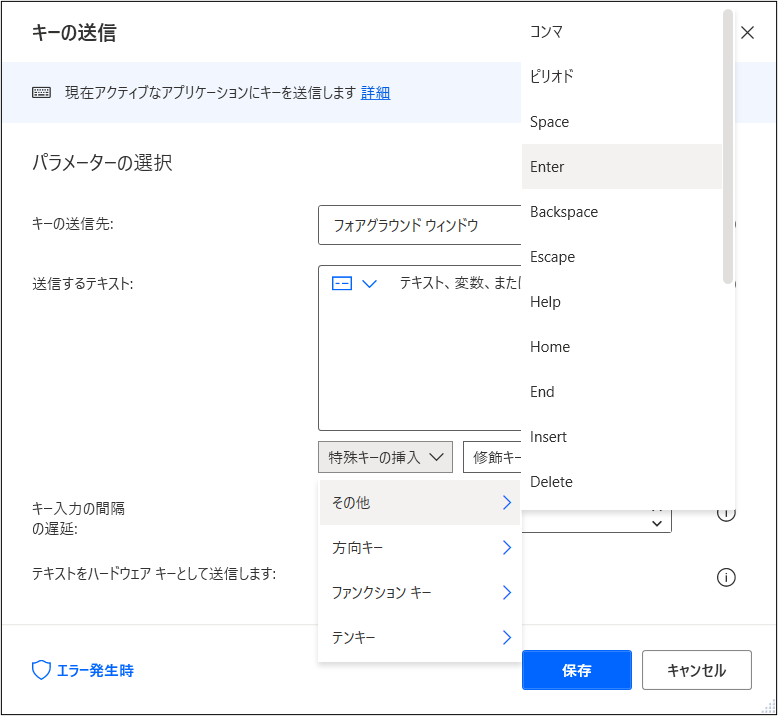Decrease key delay with the down stepper arrow
This screenshot has width=778, height=716.
coord(657,523)
